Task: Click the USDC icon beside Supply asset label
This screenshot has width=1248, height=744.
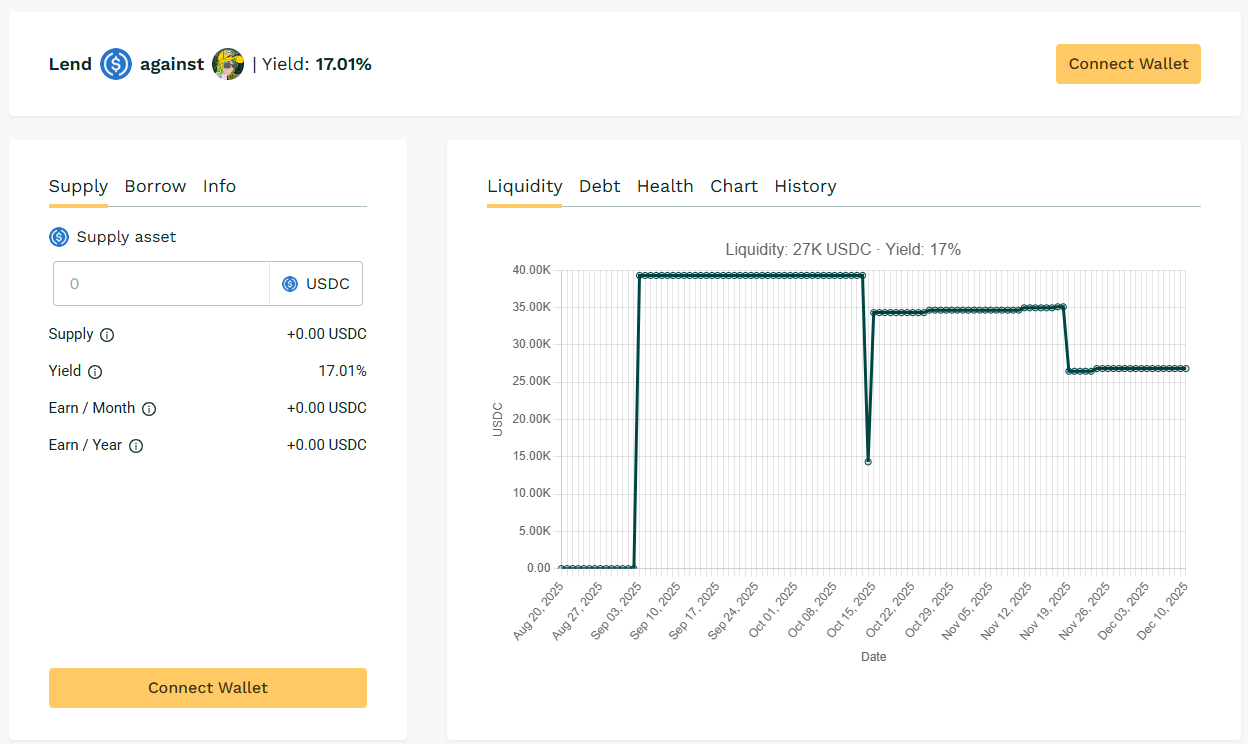Action: (59, 237)
